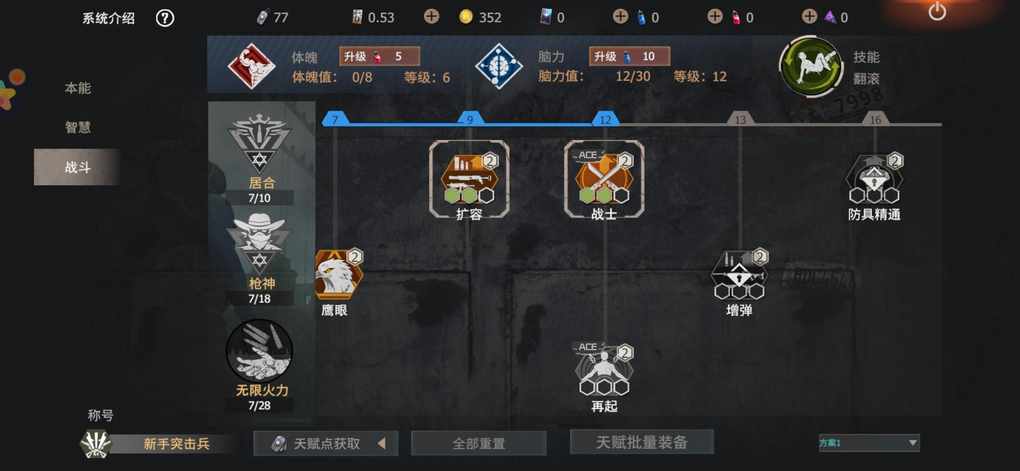The height and width of the screenshot is (471, 1020).
Task: Switch to the 智慧 tab
Action: pyautogui.click(x=77, y=128)
